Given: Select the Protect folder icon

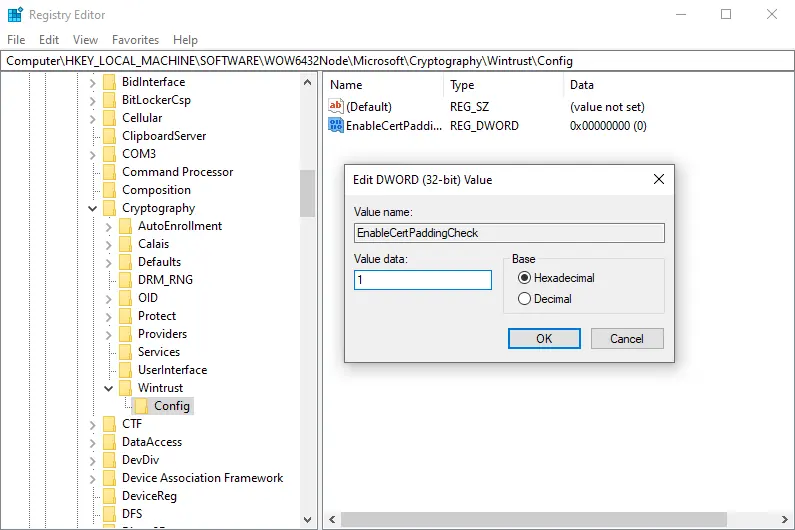Looking at the screenshot, I should [x=125, y=316].
